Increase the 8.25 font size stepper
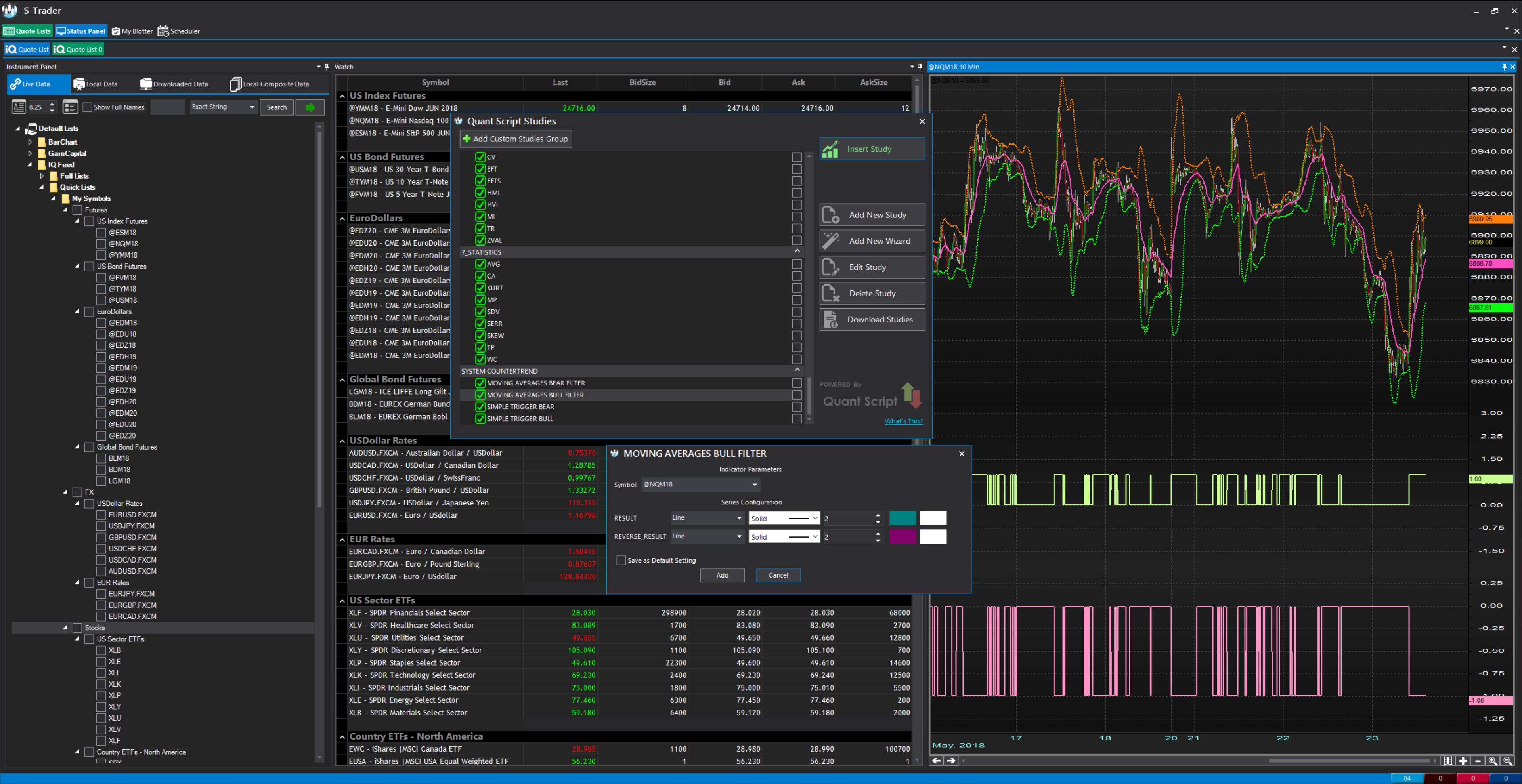The image size is (1522, 784). 52,104
